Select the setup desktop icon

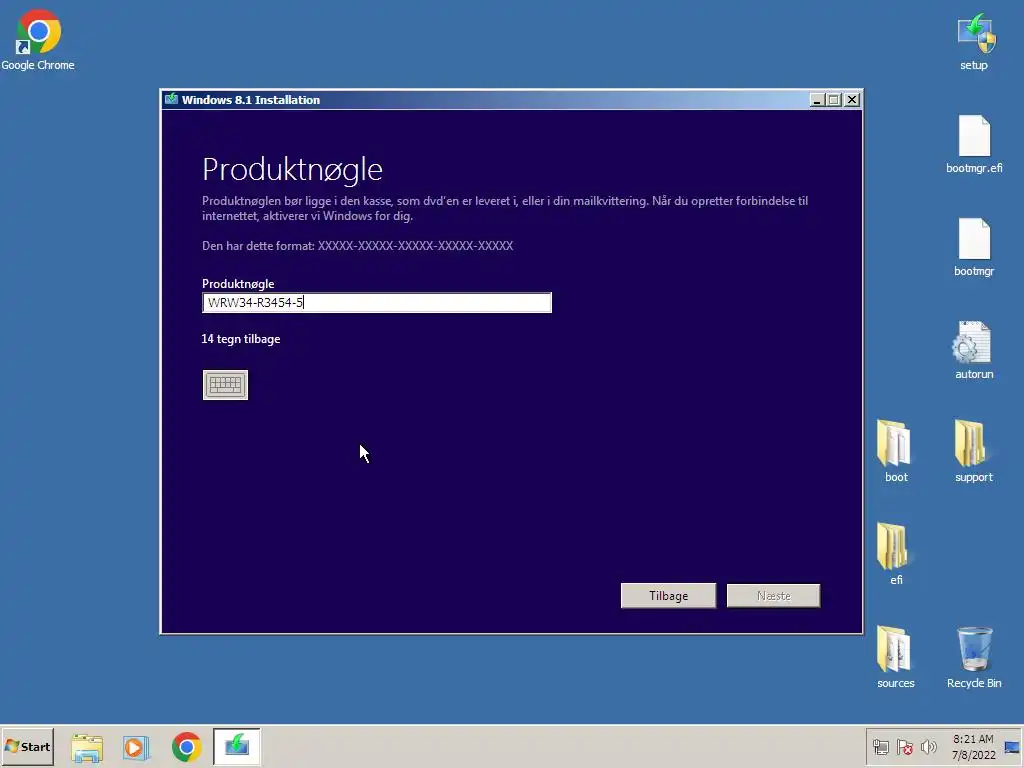click(x=974, y=42)
